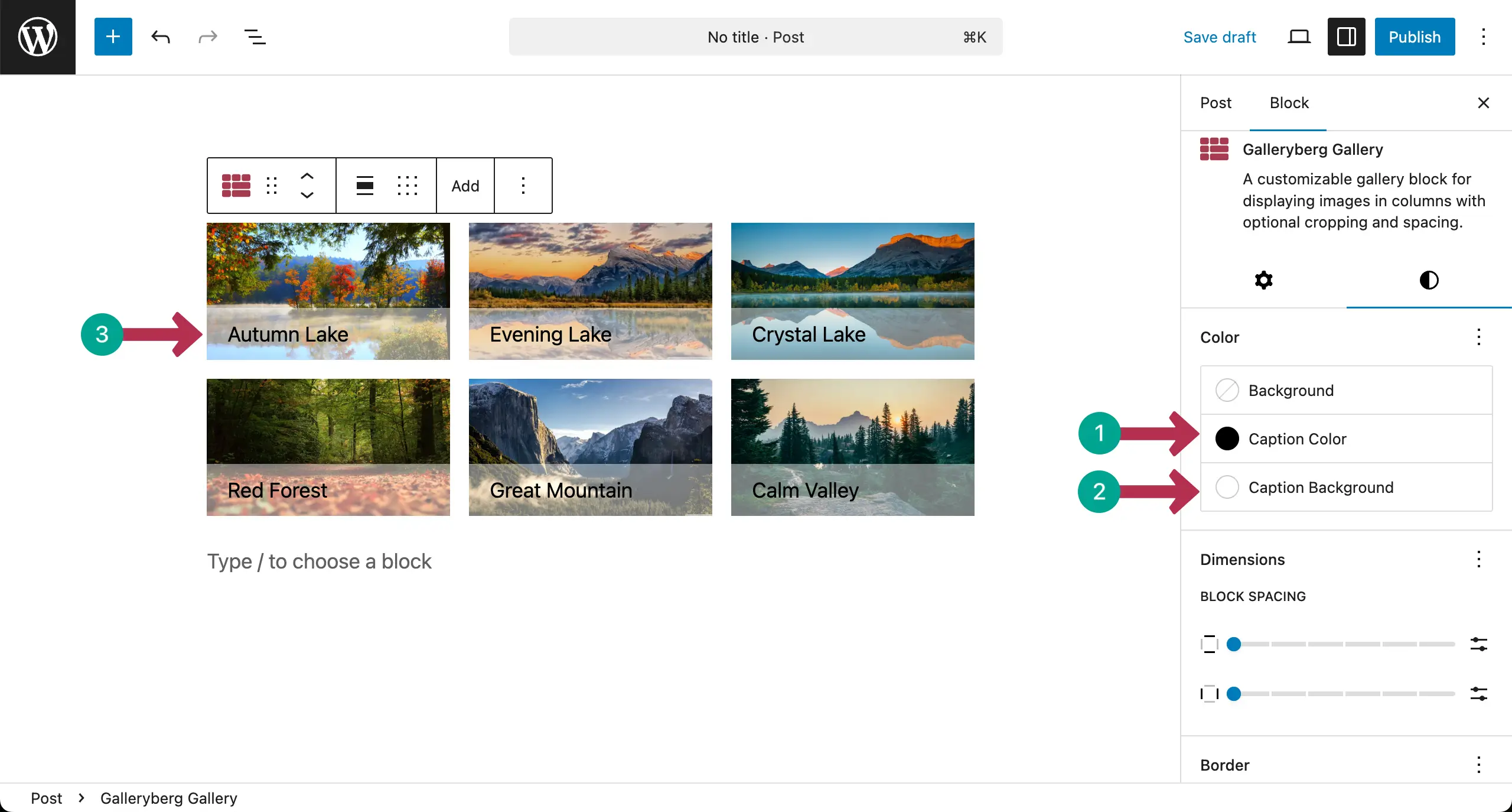Expand the Dimensions options menu

(x=1478, y=558)
